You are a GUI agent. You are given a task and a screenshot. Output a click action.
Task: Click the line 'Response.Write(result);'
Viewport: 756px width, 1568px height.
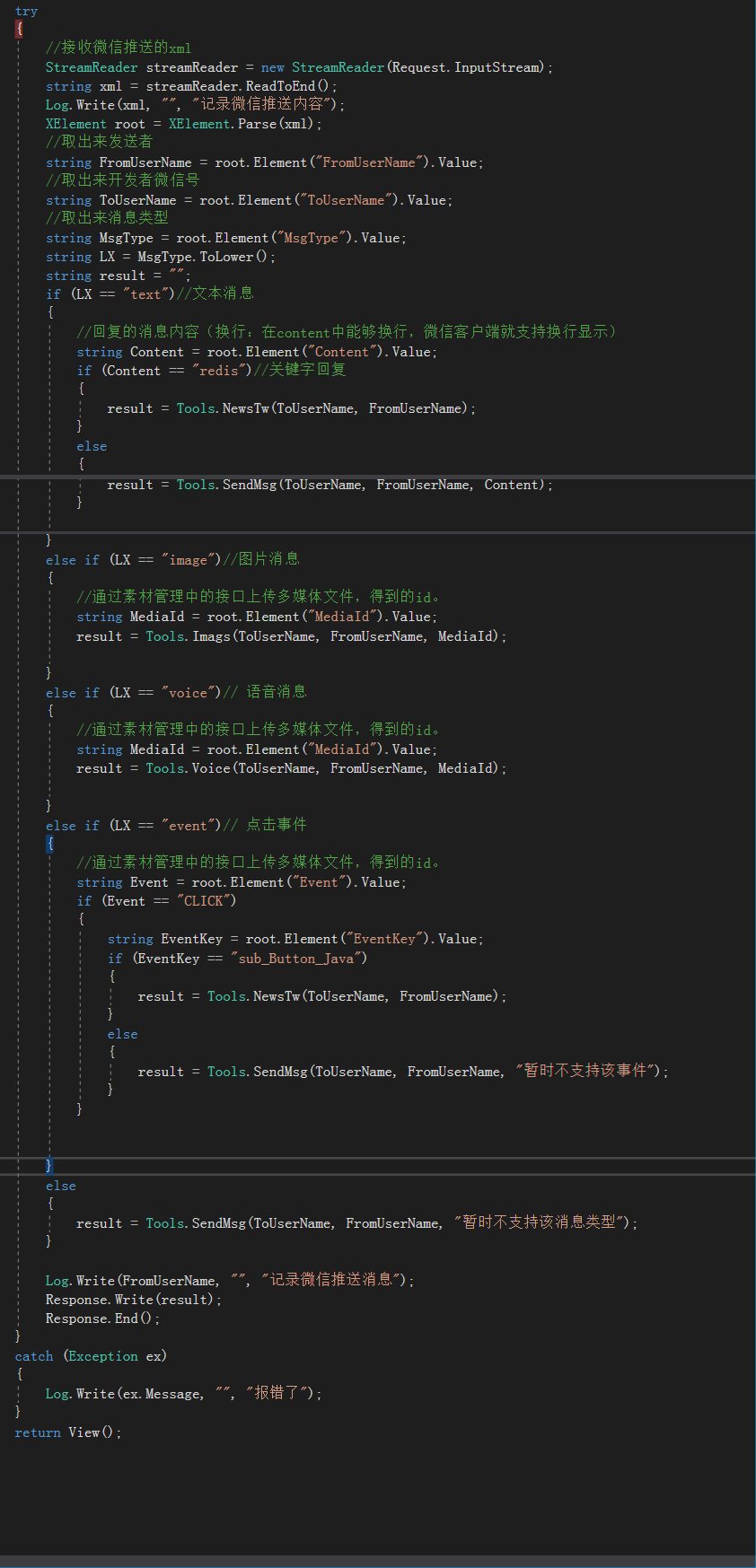click(x=134, y=1300)
